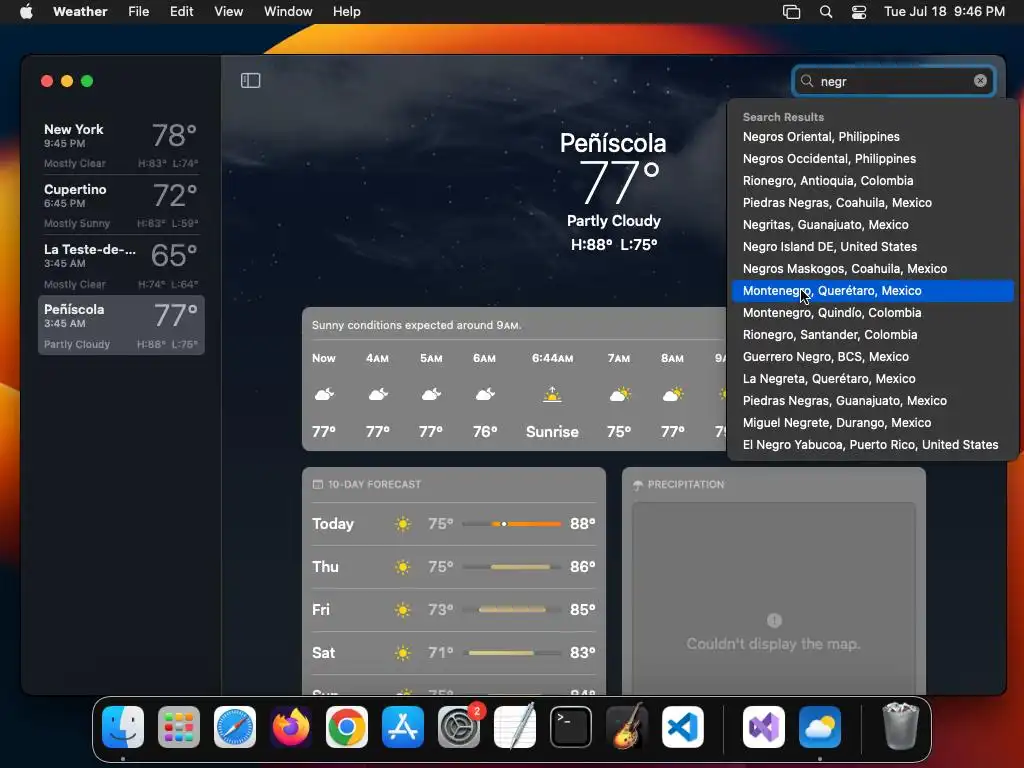Click the Now hourly forecast cloud icon
Image resolution: width=1024 pixels, height=768 pixels.
coord(325,394)
